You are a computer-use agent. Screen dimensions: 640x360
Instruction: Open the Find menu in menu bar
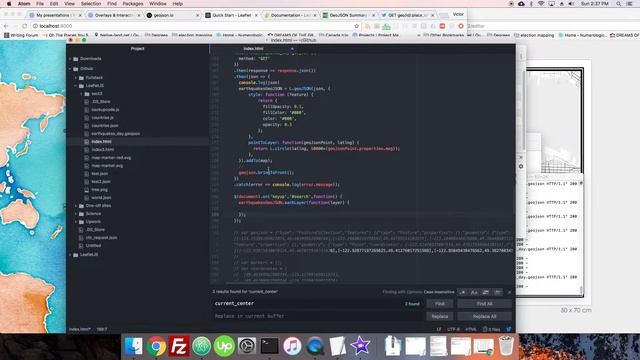click(x=112, y=4)
